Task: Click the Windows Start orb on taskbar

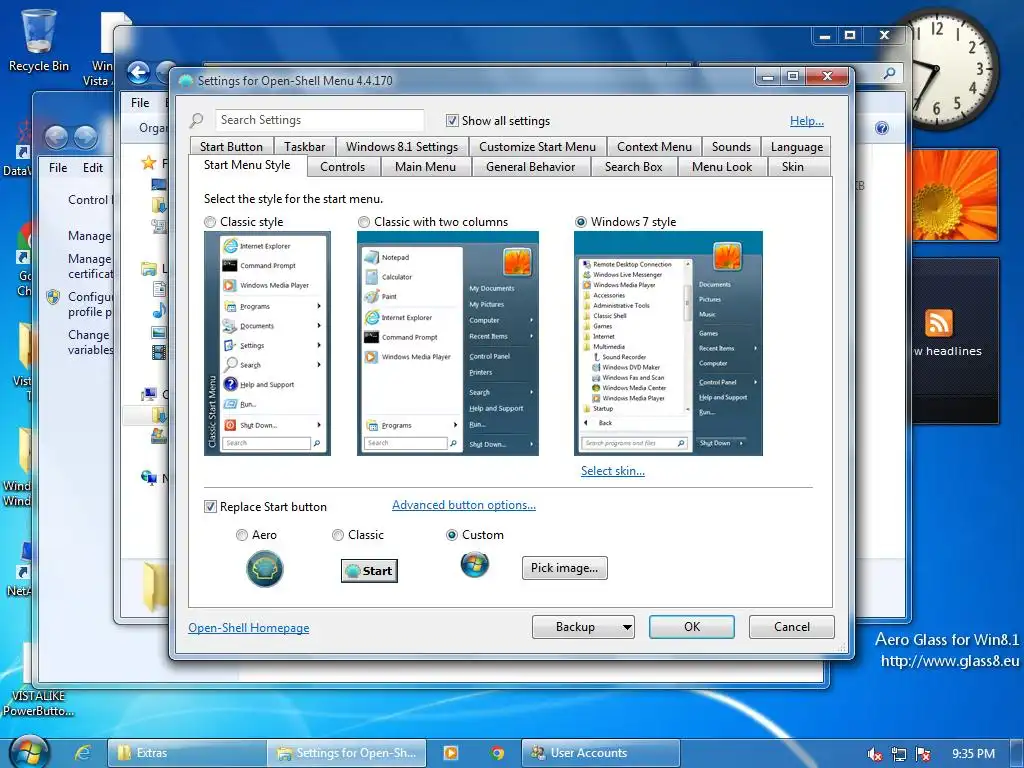Action: (29, 752)
